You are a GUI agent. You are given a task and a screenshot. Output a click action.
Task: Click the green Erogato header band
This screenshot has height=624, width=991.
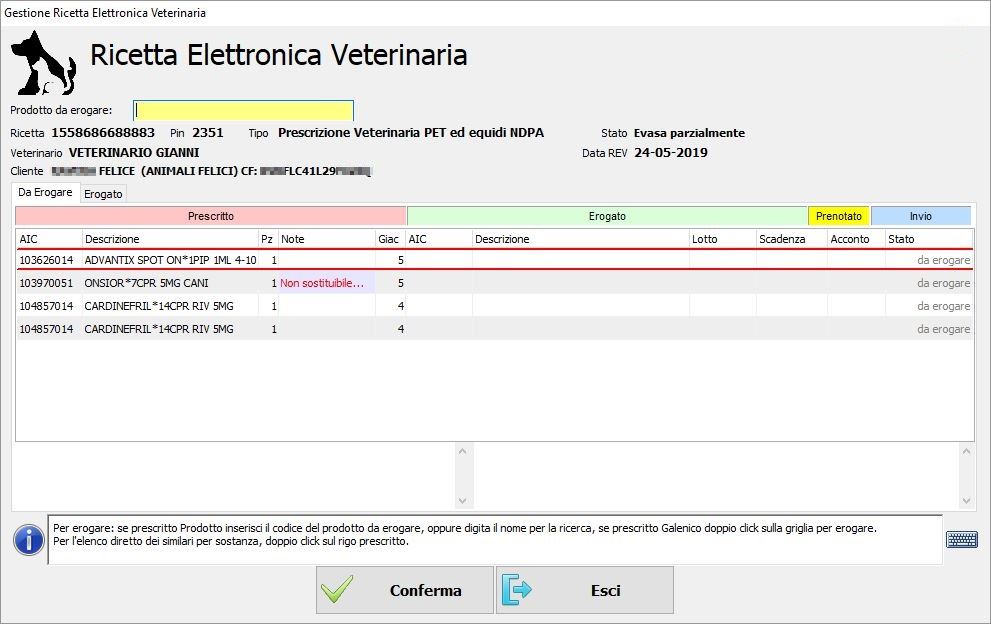tap(607, 216)
